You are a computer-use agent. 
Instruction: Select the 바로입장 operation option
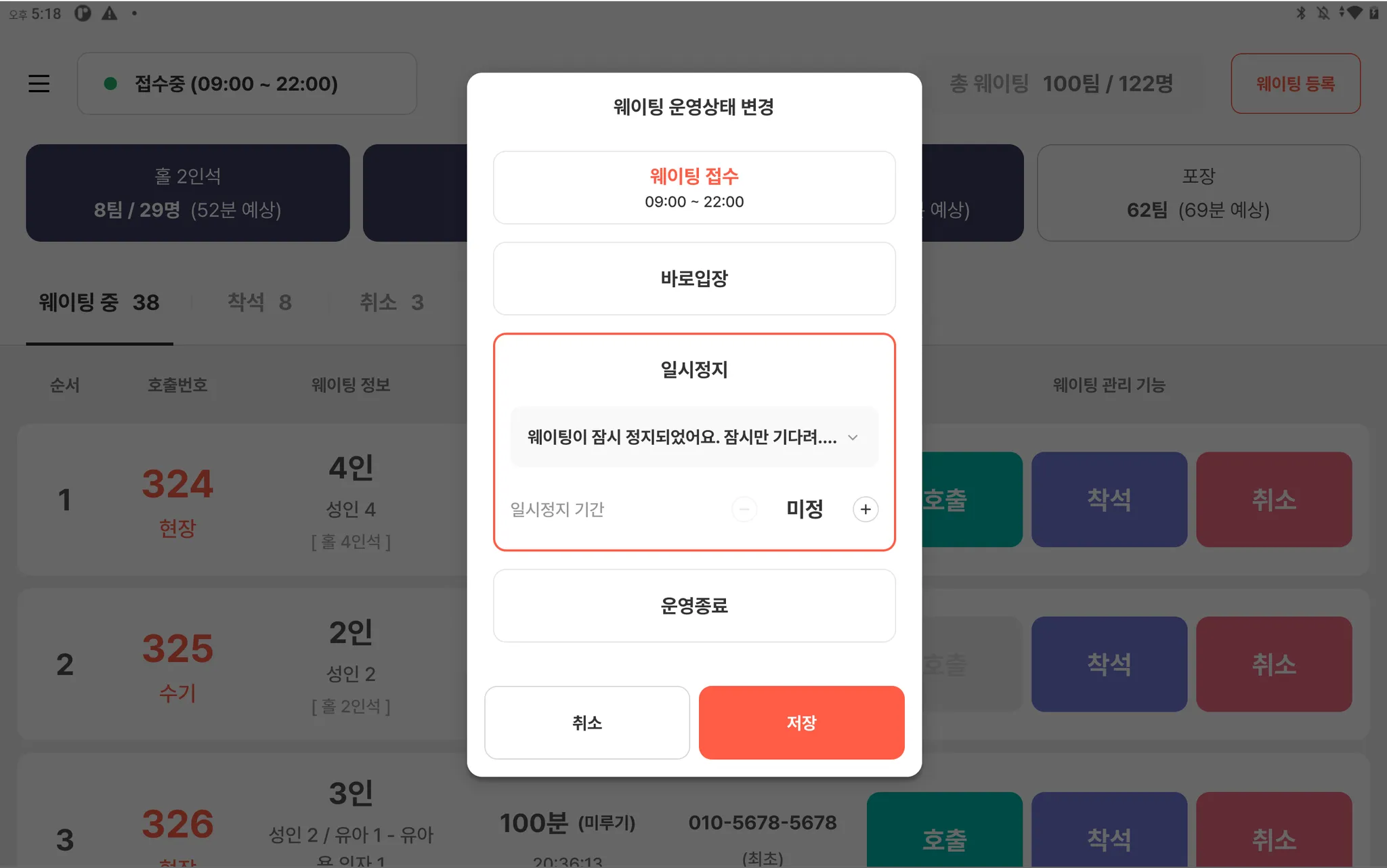pos(694,278)
